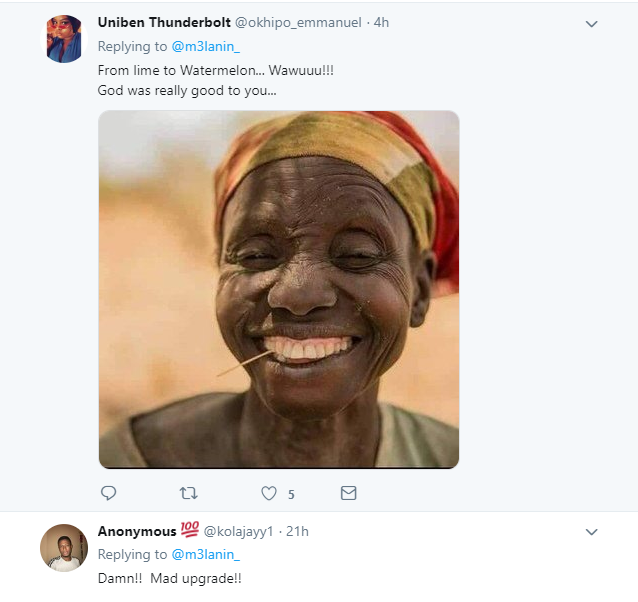Image resolution: width=638 pixels, height=602 pixels.
Task: Open @m3lanin_ mention in Uniben Thunderbolt's reply
Action: (206, 46)
